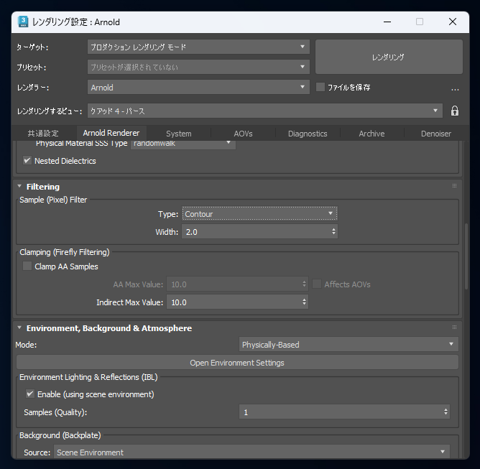This screenshot has width=480, height=469.
Task: Open the レンダリングするビュー dropdown
Action: click(265, 111)
